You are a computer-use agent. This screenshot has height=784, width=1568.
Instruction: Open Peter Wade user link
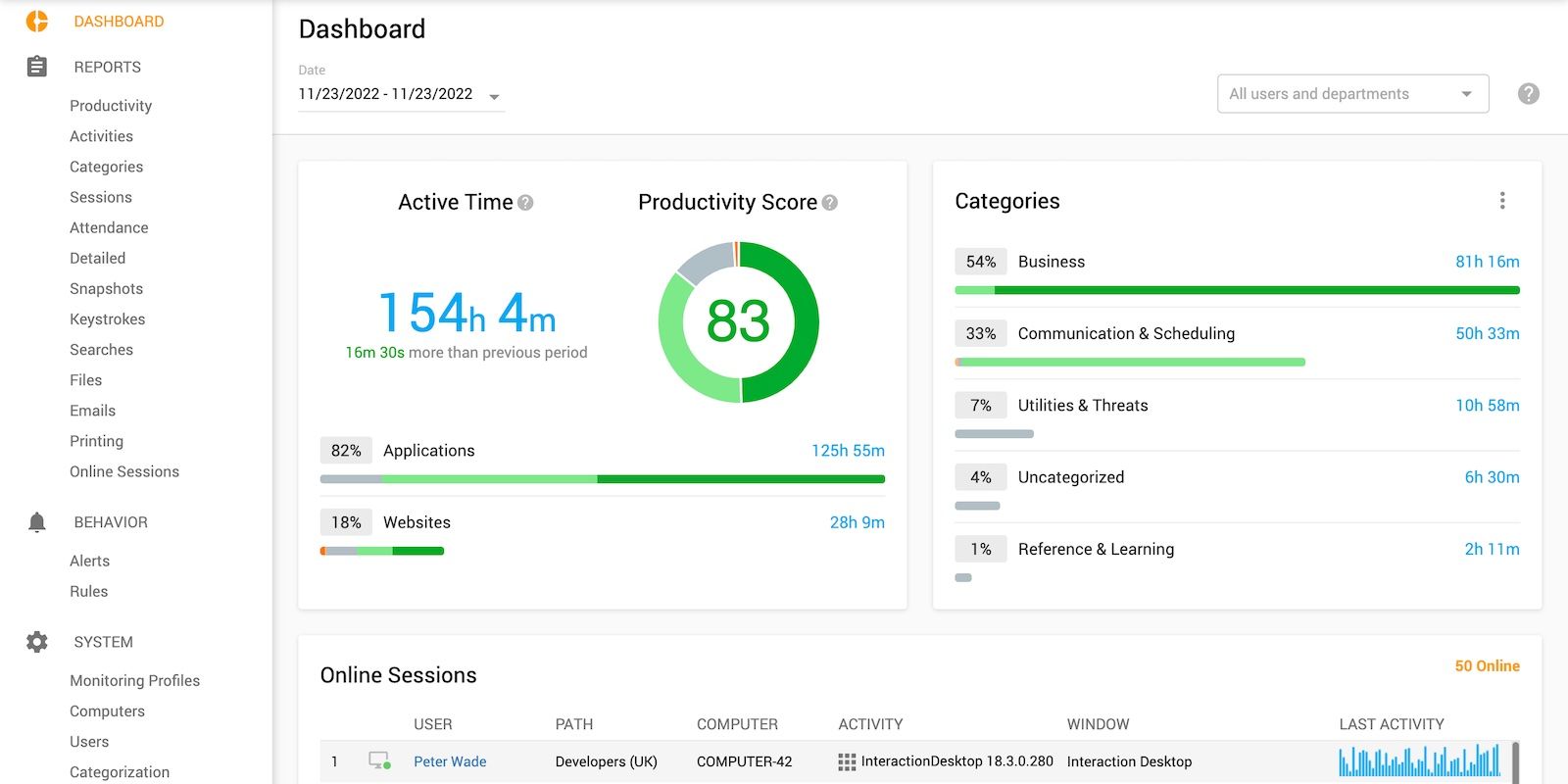(450, 761)
